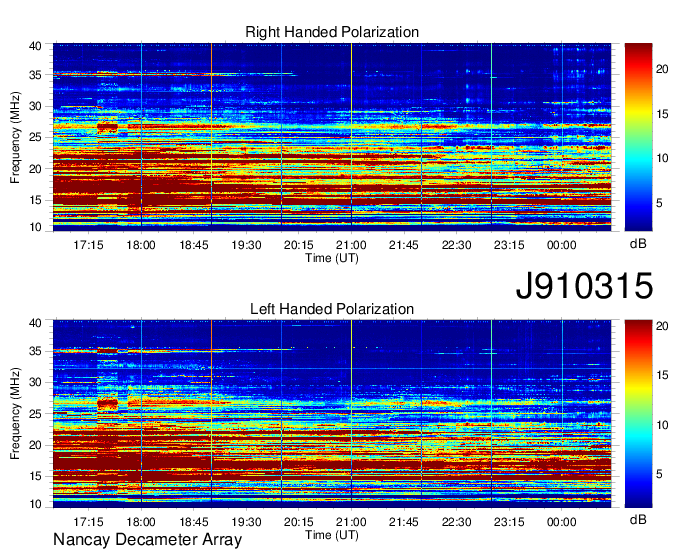
Task: Click the Left Handed Polarization spectrogram
Action: (x=332, y=414)
